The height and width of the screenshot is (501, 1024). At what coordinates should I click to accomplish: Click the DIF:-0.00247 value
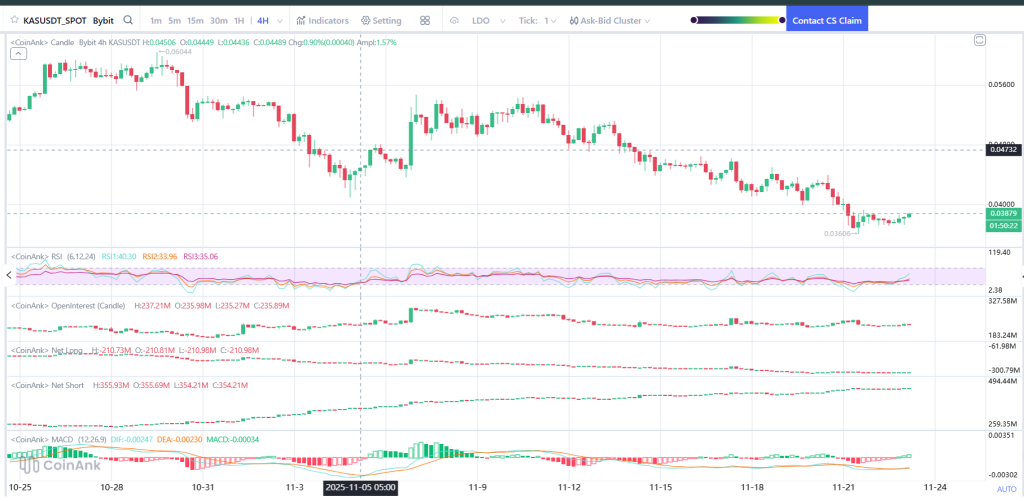pos(131,439)
